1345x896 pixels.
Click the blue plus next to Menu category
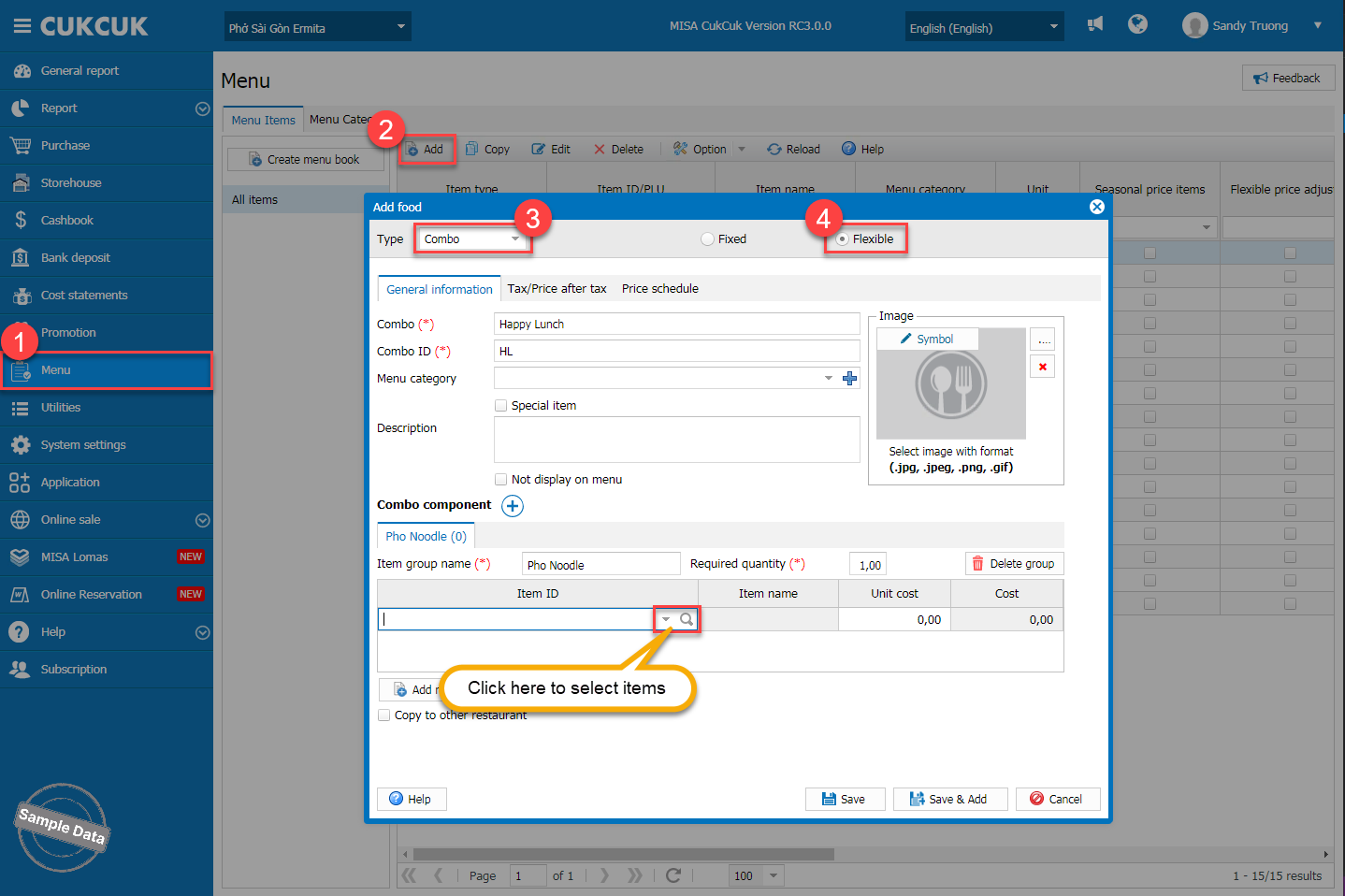849,379
